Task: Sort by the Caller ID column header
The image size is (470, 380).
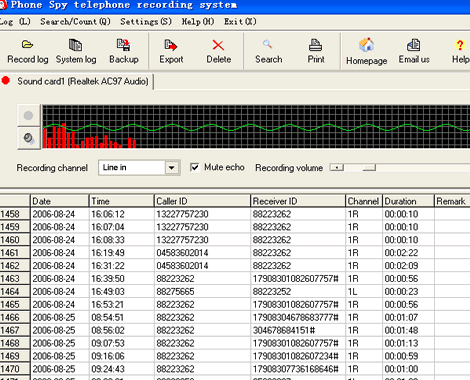Action: [202, 201]
